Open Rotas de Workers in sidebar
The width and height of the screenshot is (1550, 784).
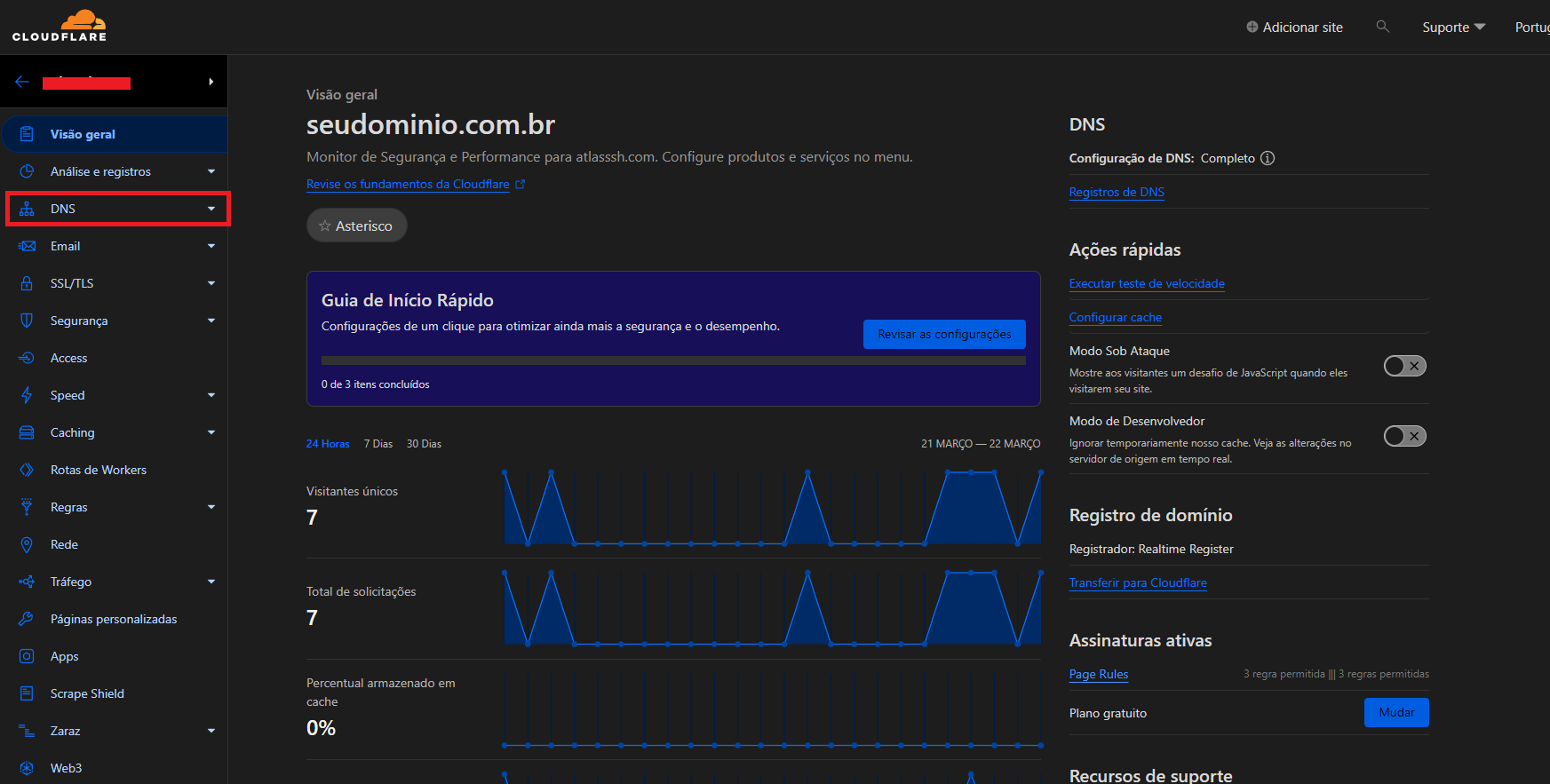[114, 470]
